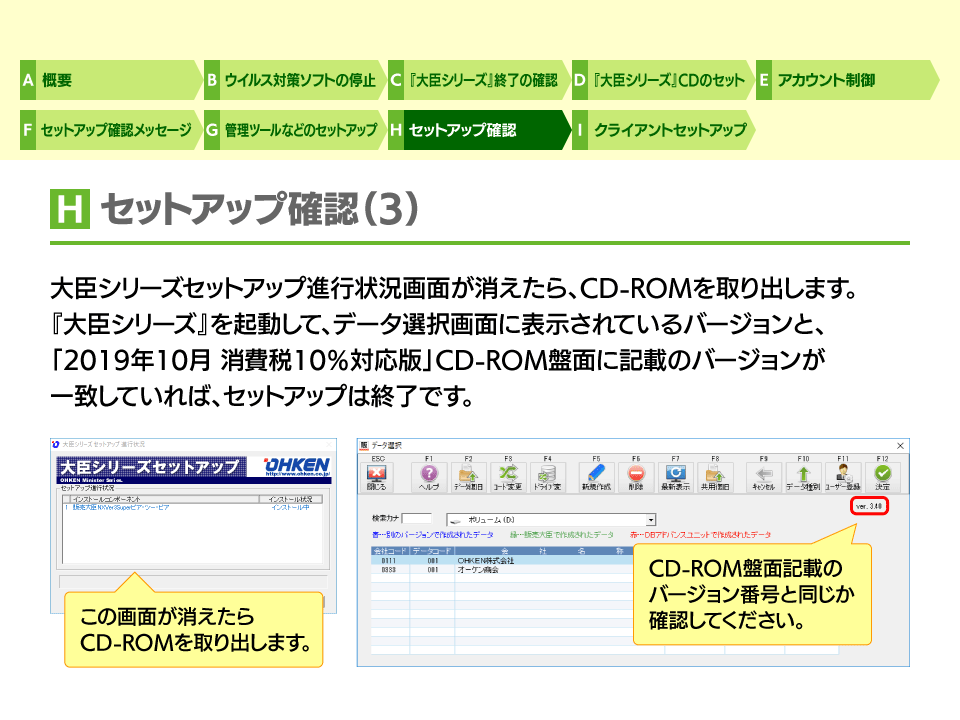Go to step F セットアップ確認メッセージ
This screenshot has width=960, height=720.
tap(109, 130)
